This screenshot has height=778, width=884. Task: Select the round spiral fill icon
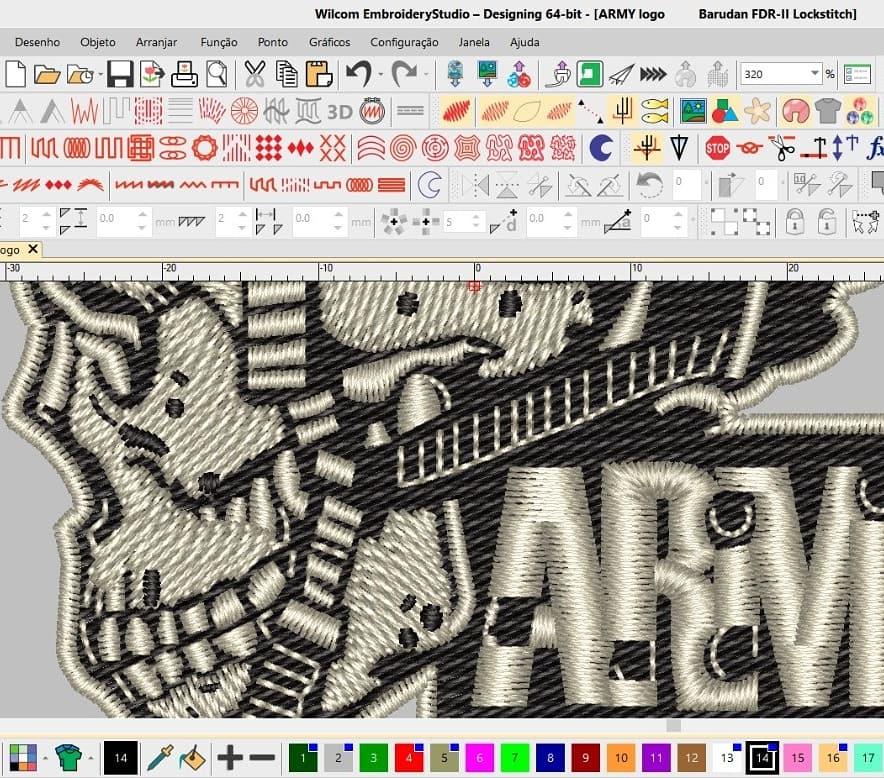402,148
